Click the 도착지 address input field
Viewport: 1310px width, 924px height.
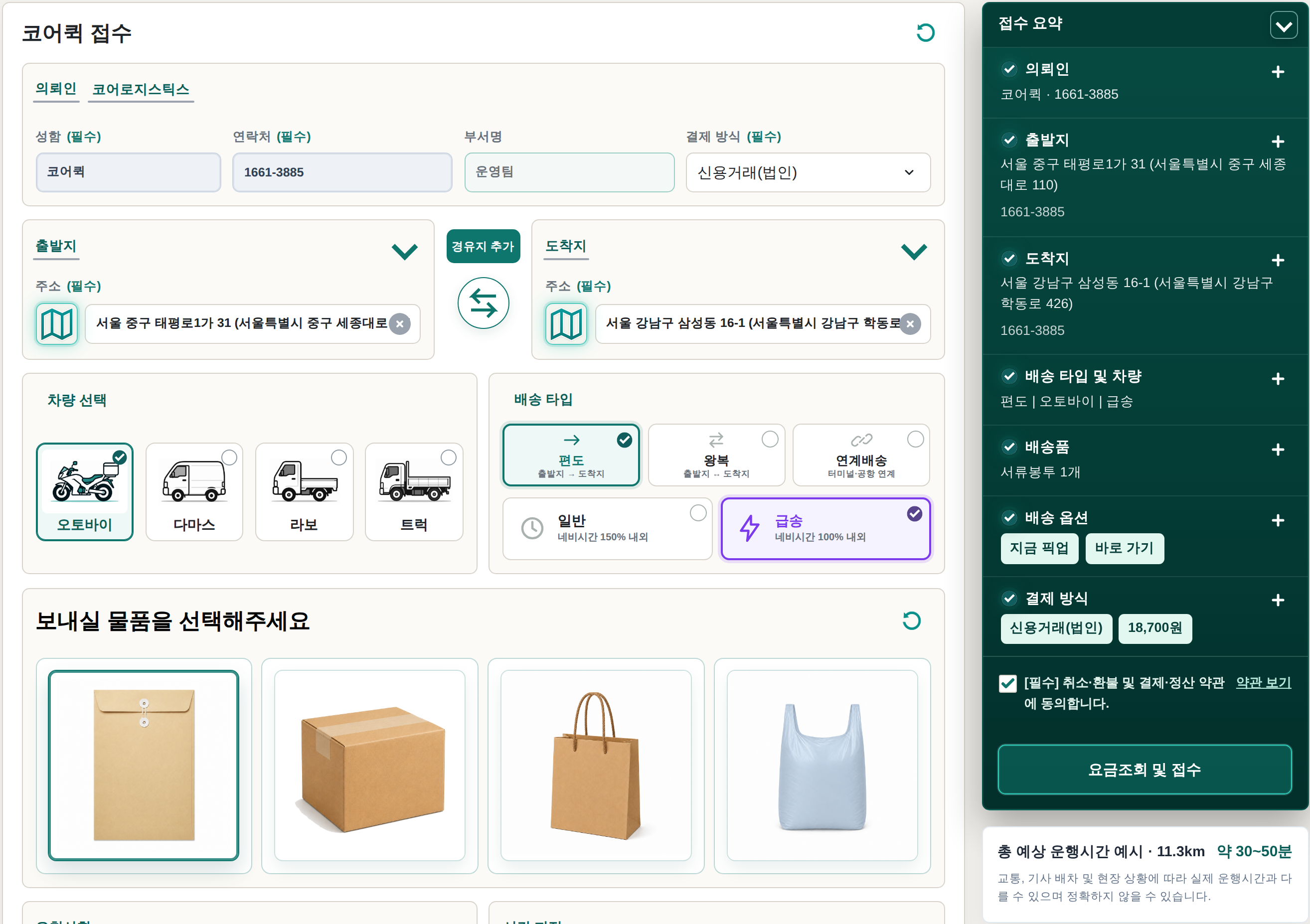[x=763, y=324]
